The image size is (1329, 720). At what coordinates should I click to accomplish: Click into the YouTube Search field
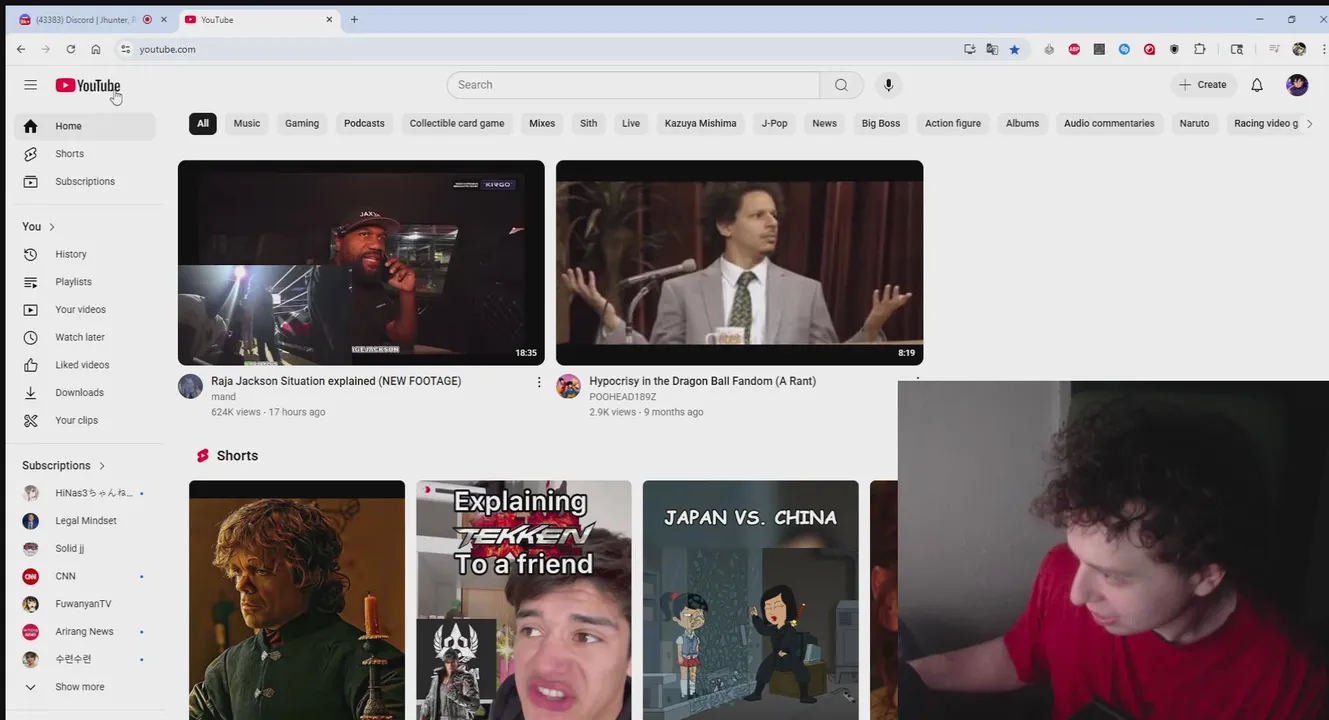(634, 85)
